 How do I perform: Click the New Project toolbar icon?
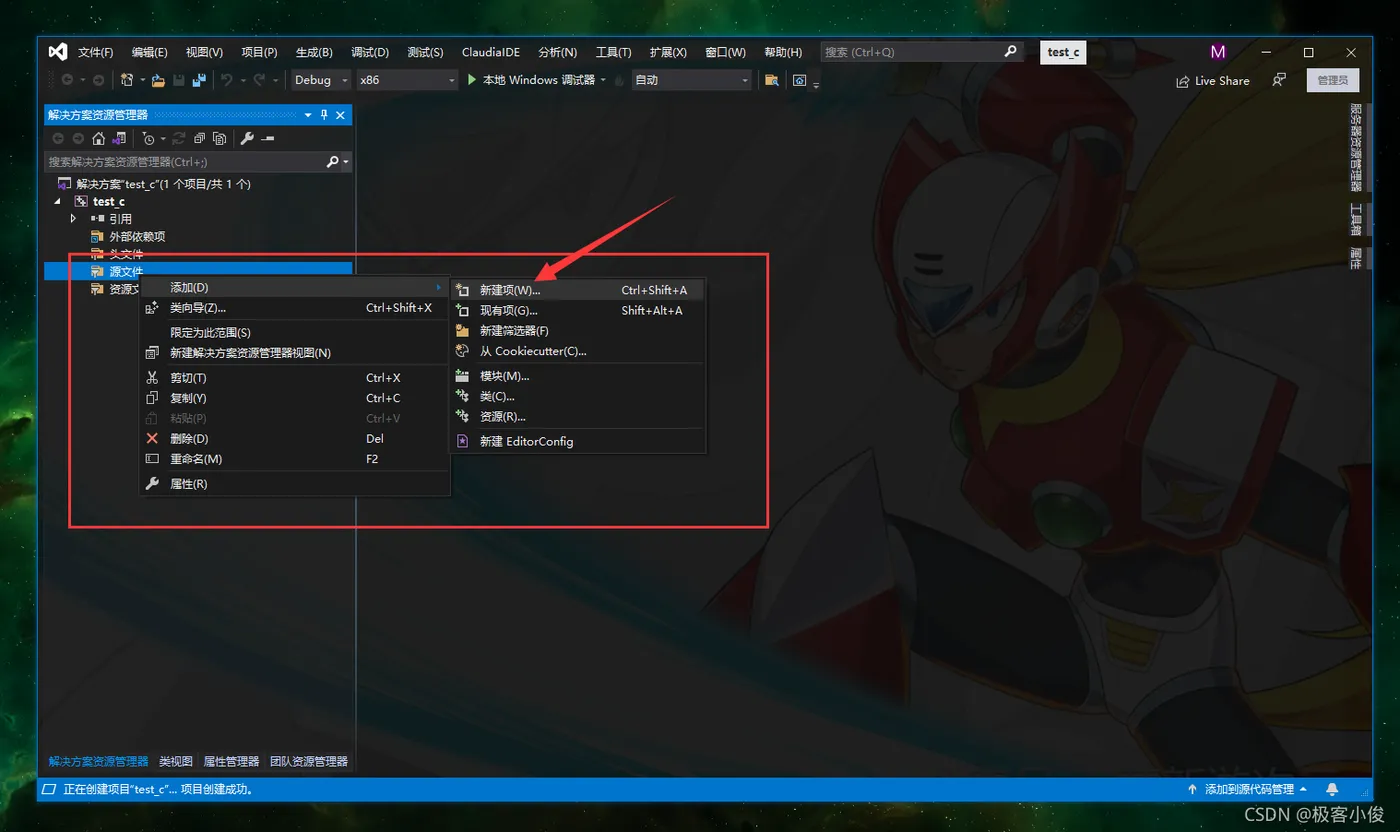point(126,80)
